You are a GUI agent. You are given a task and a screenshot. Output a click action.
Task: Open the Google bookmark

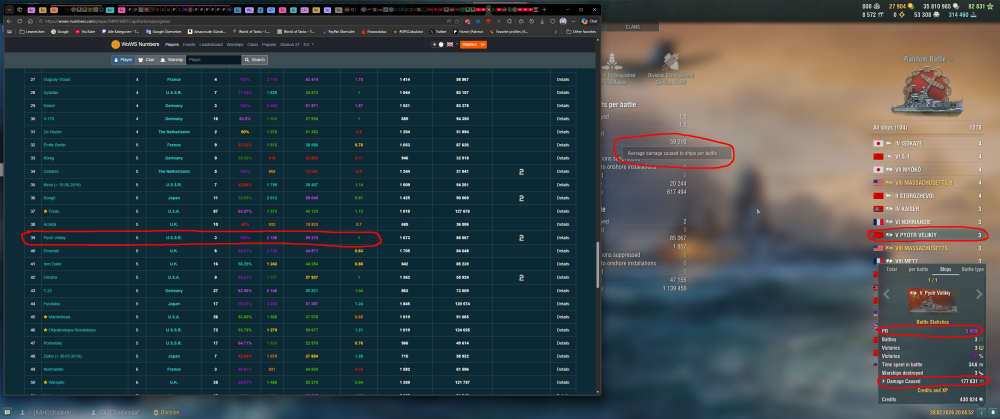tap(61, 31)
